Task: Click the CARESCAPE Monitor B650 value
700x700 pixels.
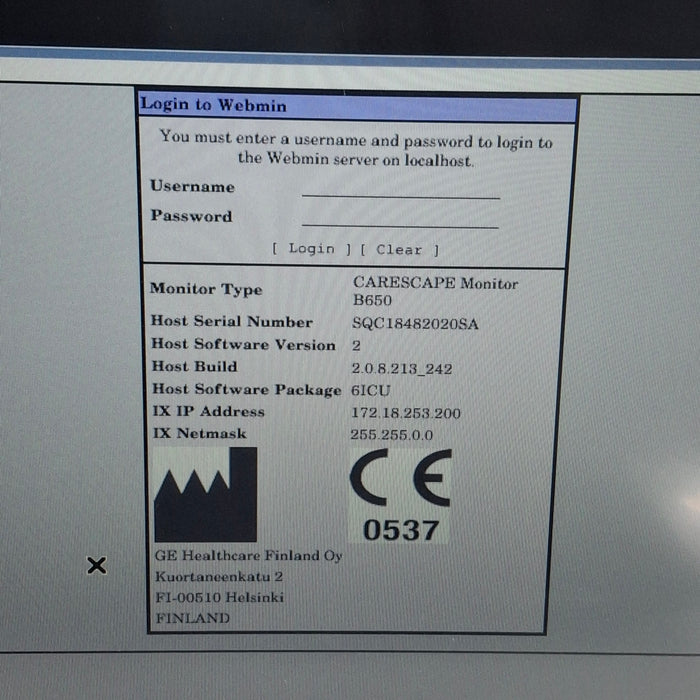Action: (x=434, y=291)
